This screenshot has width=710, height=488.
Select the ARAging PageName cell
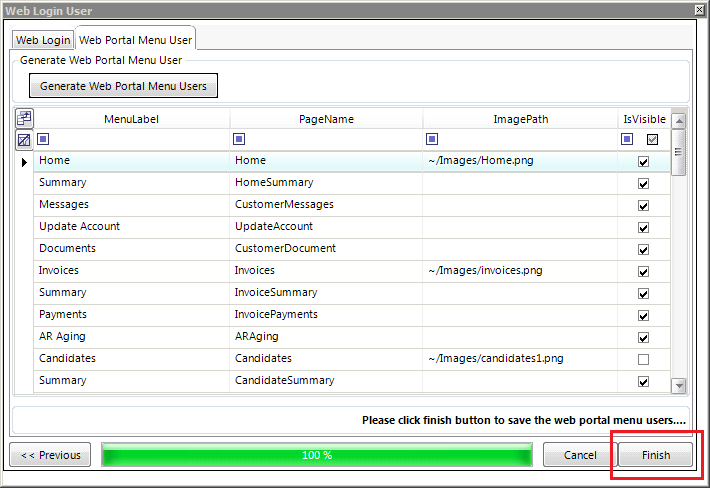(326, 337)
